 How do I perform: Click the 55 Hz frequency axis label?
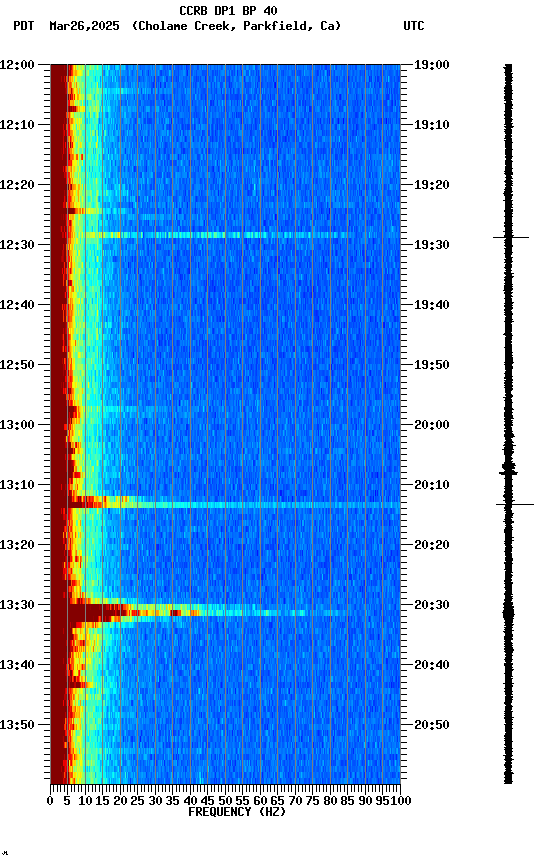(x=242, y=802)
